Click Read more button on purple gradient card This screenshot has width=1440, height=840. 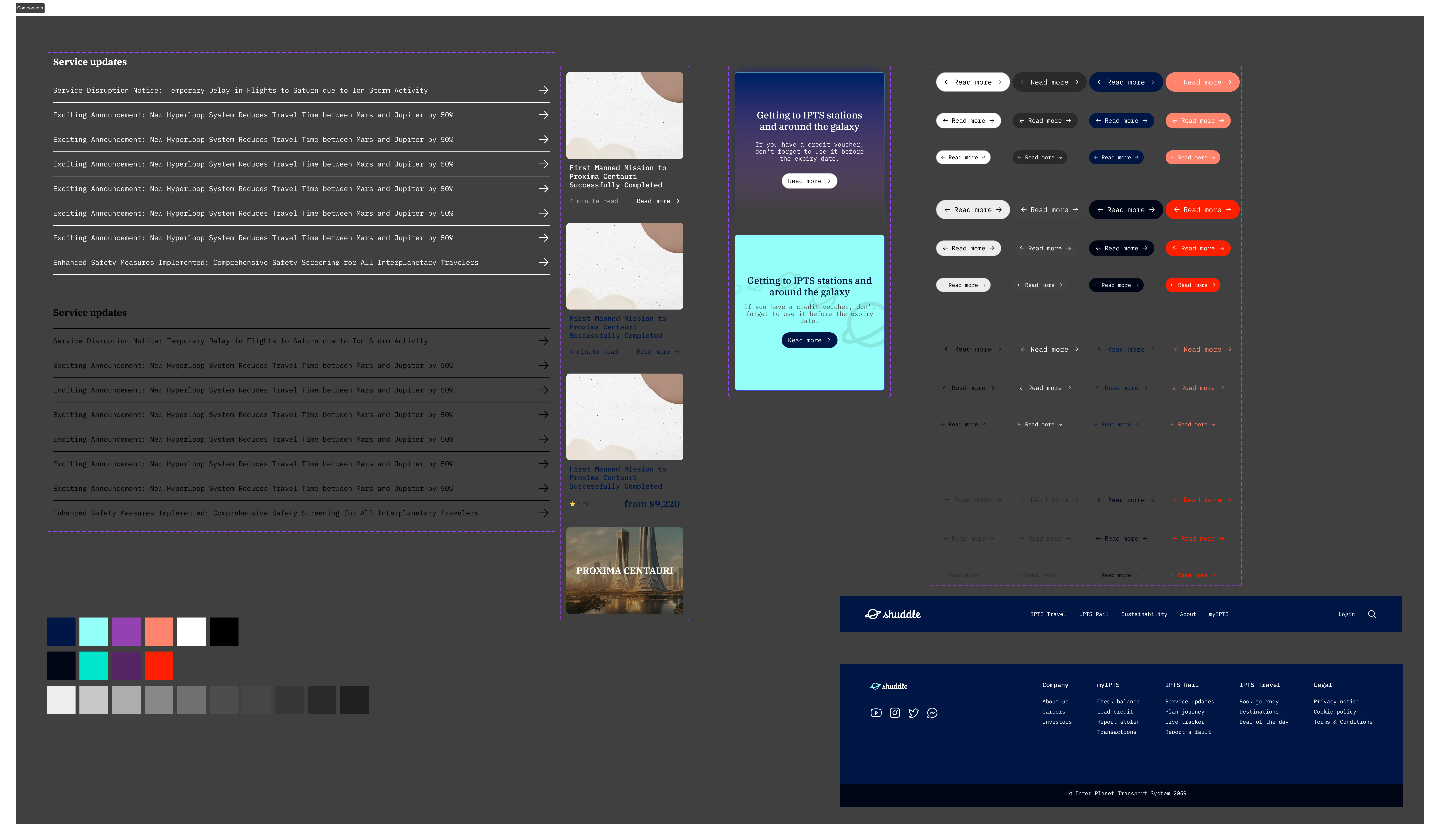(809, 181)
